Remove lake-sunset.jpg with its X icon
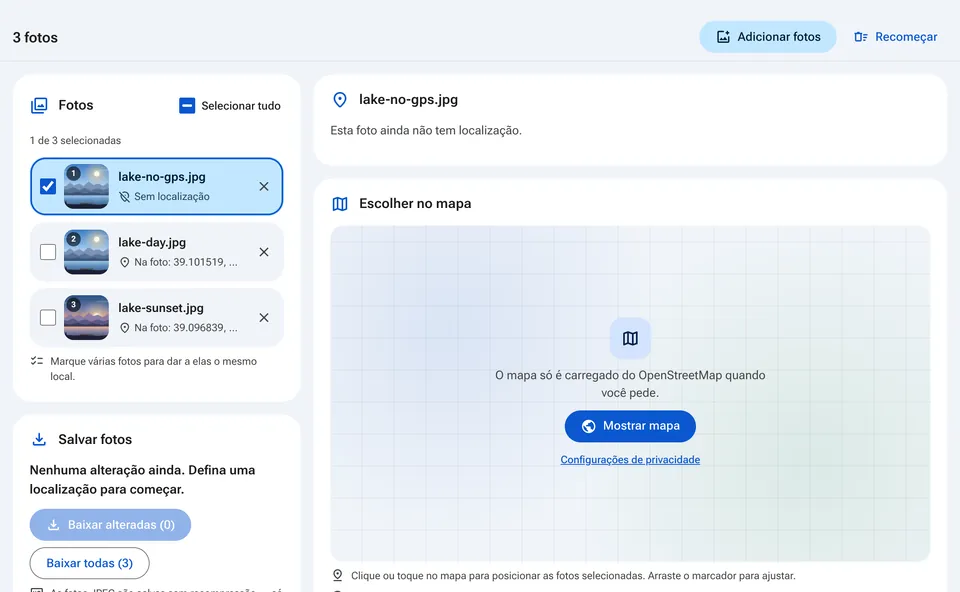Image resolution: width=960 pixels, height=592 pixels. coord(264,317)
